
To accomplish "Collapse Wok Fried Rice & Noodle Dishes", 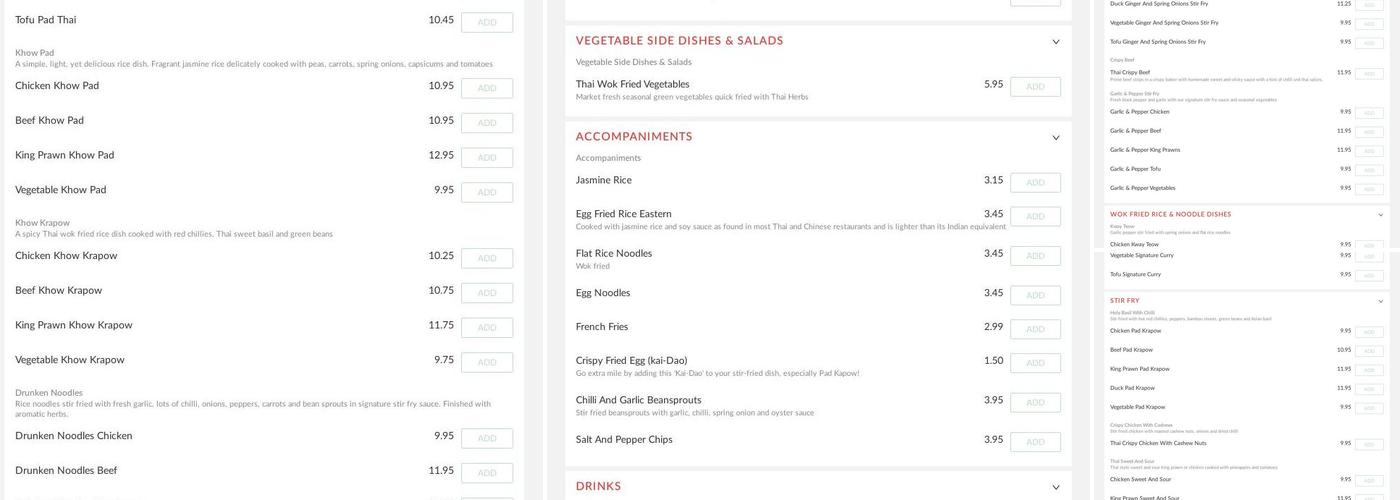I will [x=1381, y=215].
